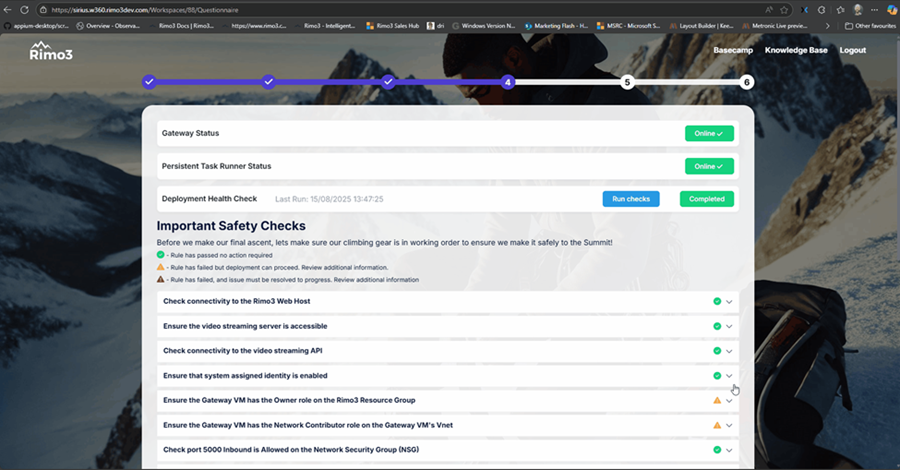The image size is (900, 470).
Task: Click the Persistent Task Runner Online indicator
Action: [709, 166]
